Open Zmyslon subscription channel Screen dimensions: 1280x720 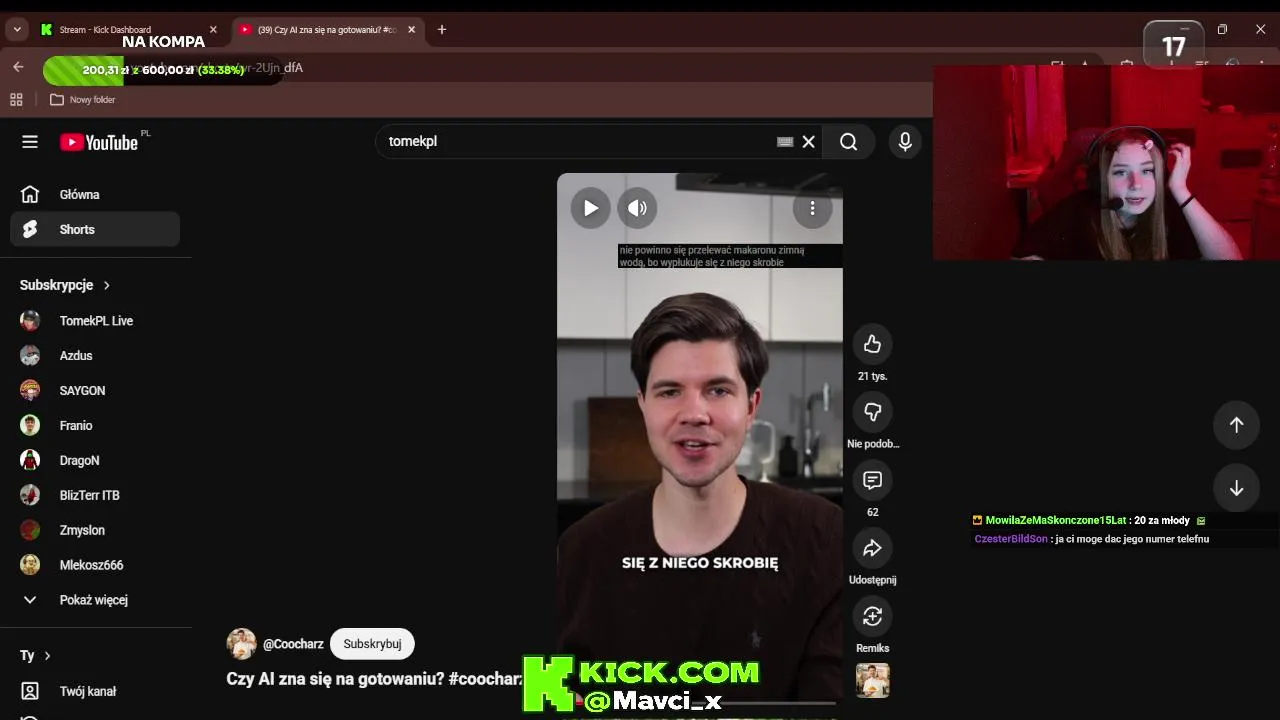coord(95,530)
